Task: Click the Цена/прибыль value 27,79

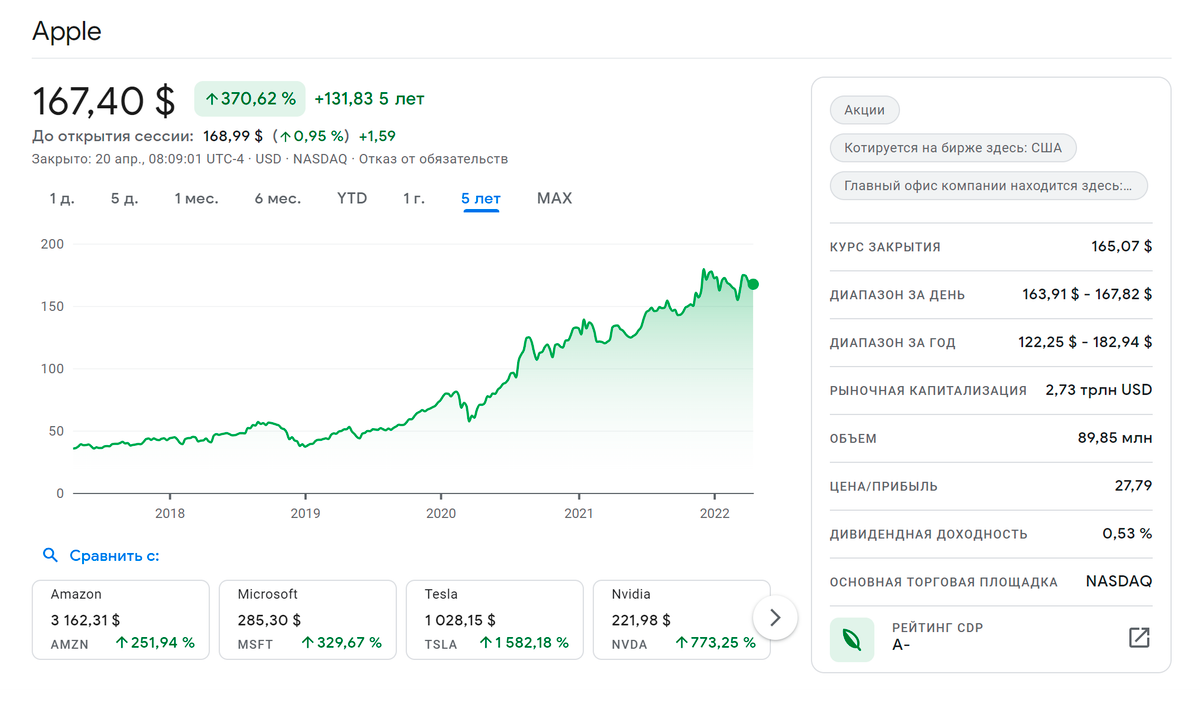Action: coord(1132,486)
